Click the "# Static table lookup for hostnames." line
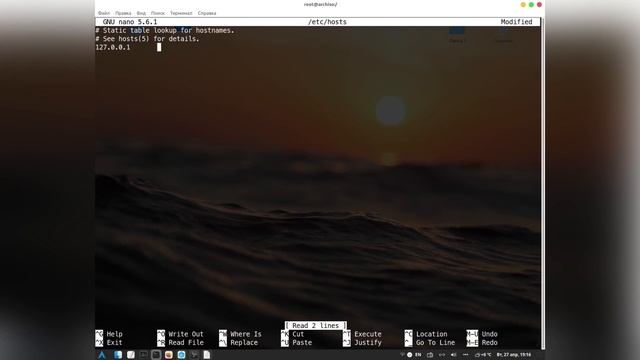The width and height of the screenshot is (640, 360). click(165, 31)
